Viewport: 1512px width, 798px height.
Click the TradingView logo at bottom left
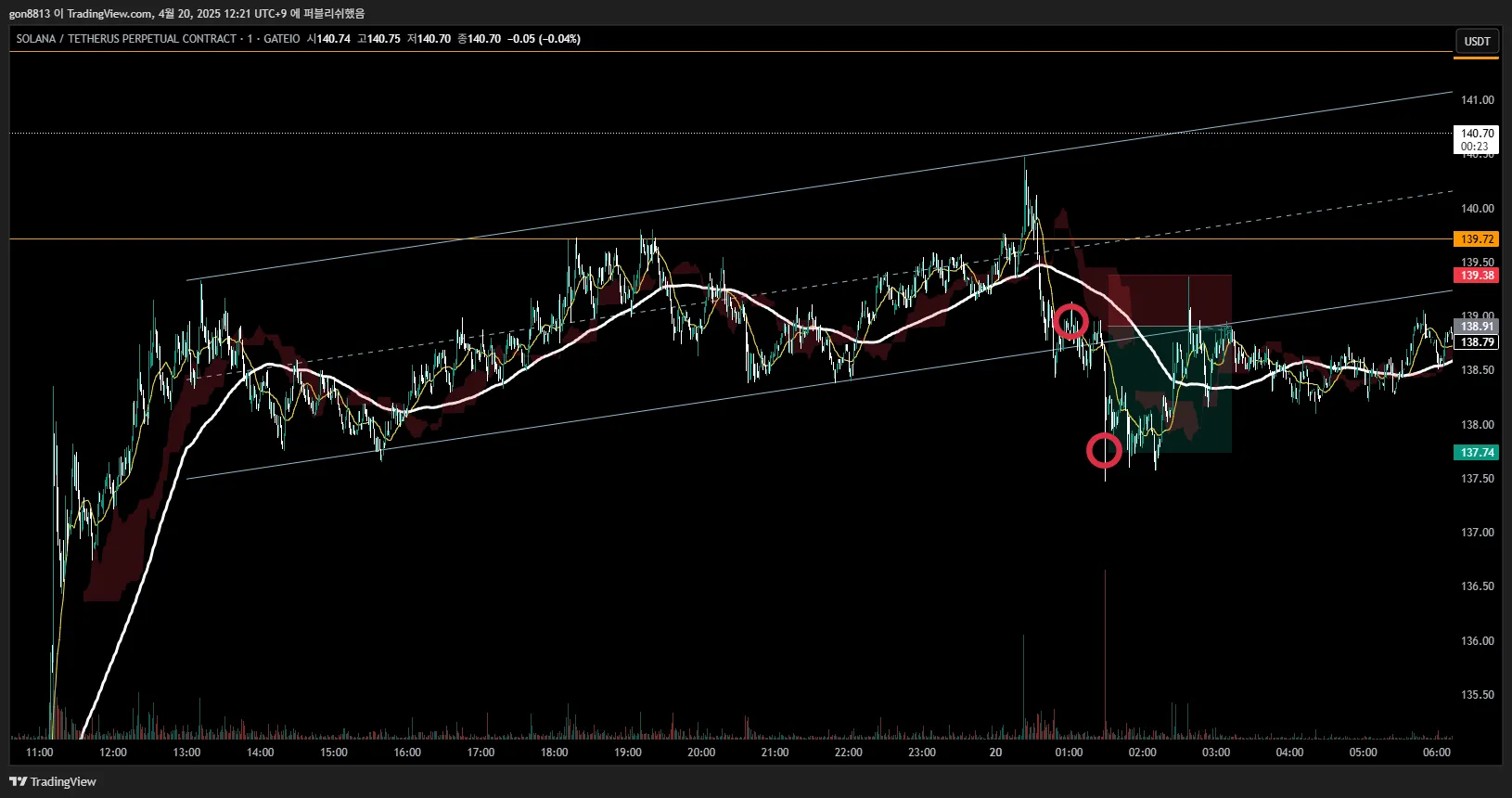coord(53,781)
